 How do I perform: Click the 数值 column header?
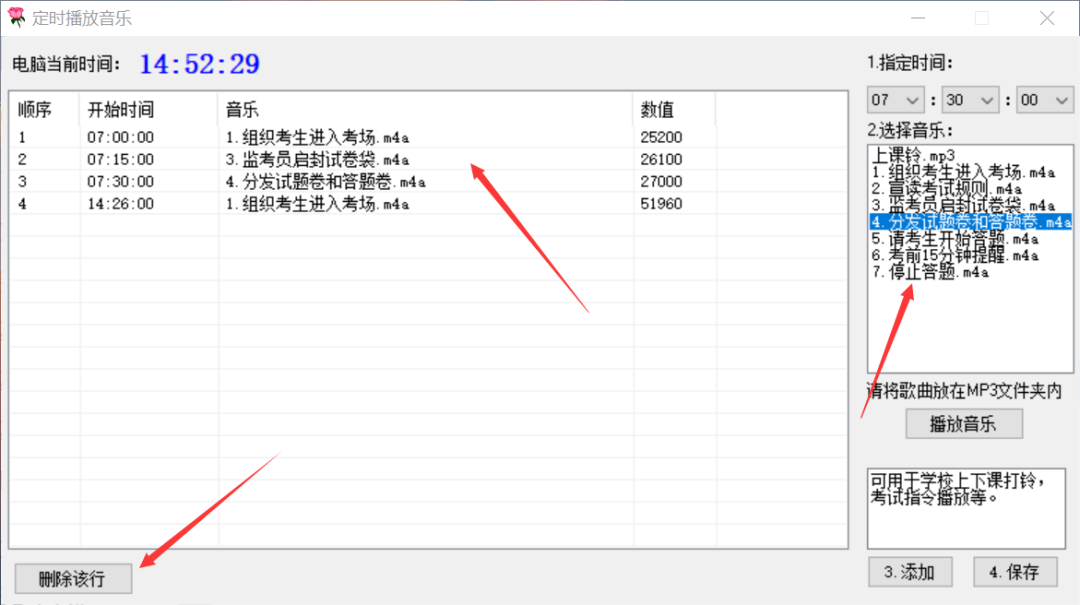click(674, 110)
